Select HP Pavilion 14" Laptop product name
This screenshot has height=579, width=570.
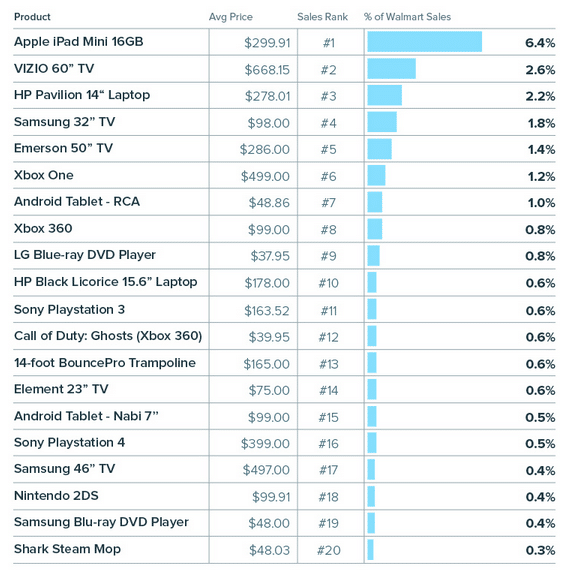tap(82, 95)
